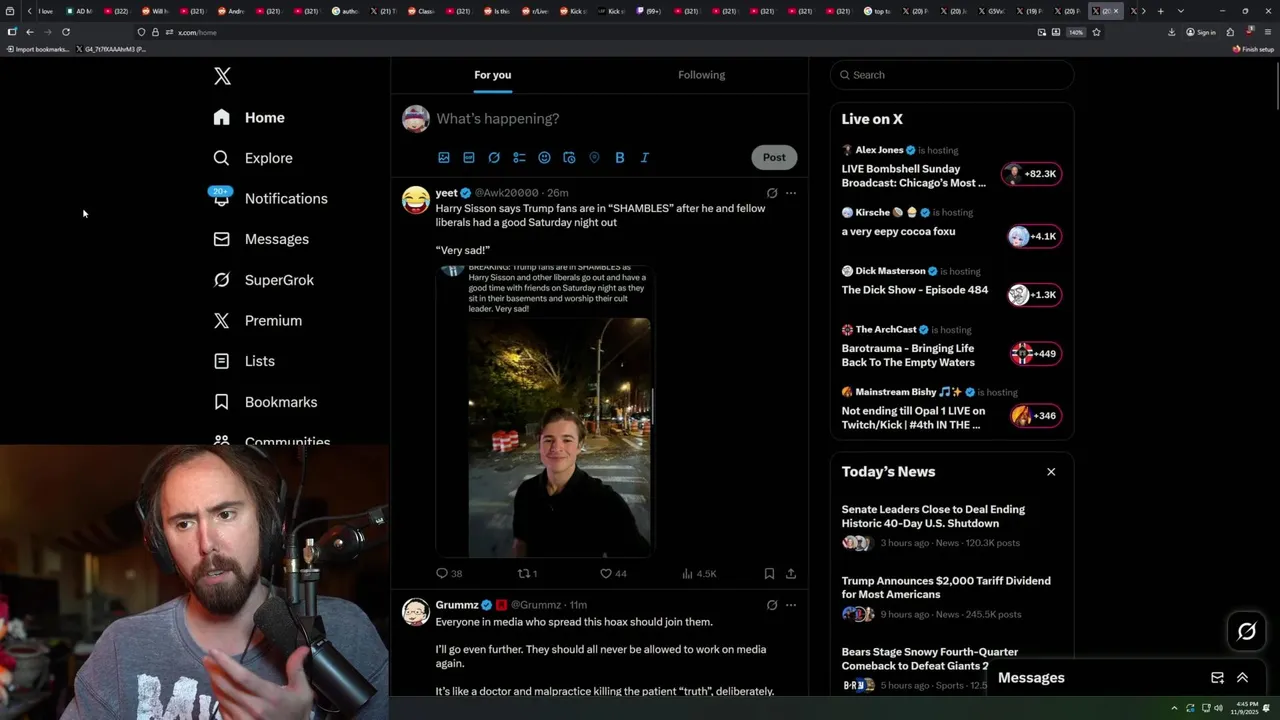Switch to the For you tab
This screenshot has width=1280, height=720.
[x=492, y=75]
